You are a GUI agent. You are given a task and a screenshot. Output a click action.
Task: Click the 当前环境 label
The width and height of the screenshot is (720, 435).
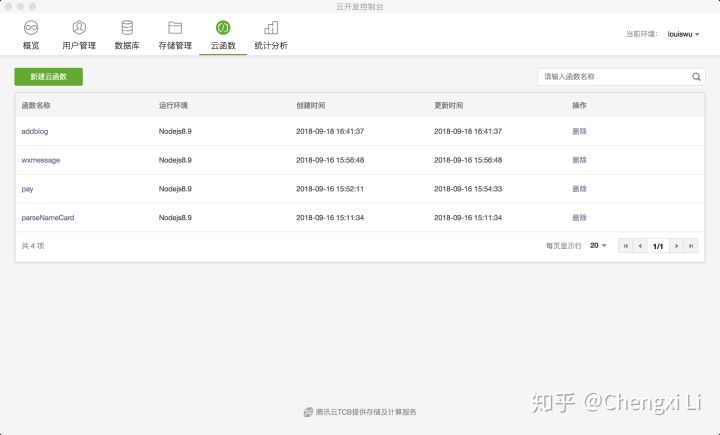click(641, 34)
